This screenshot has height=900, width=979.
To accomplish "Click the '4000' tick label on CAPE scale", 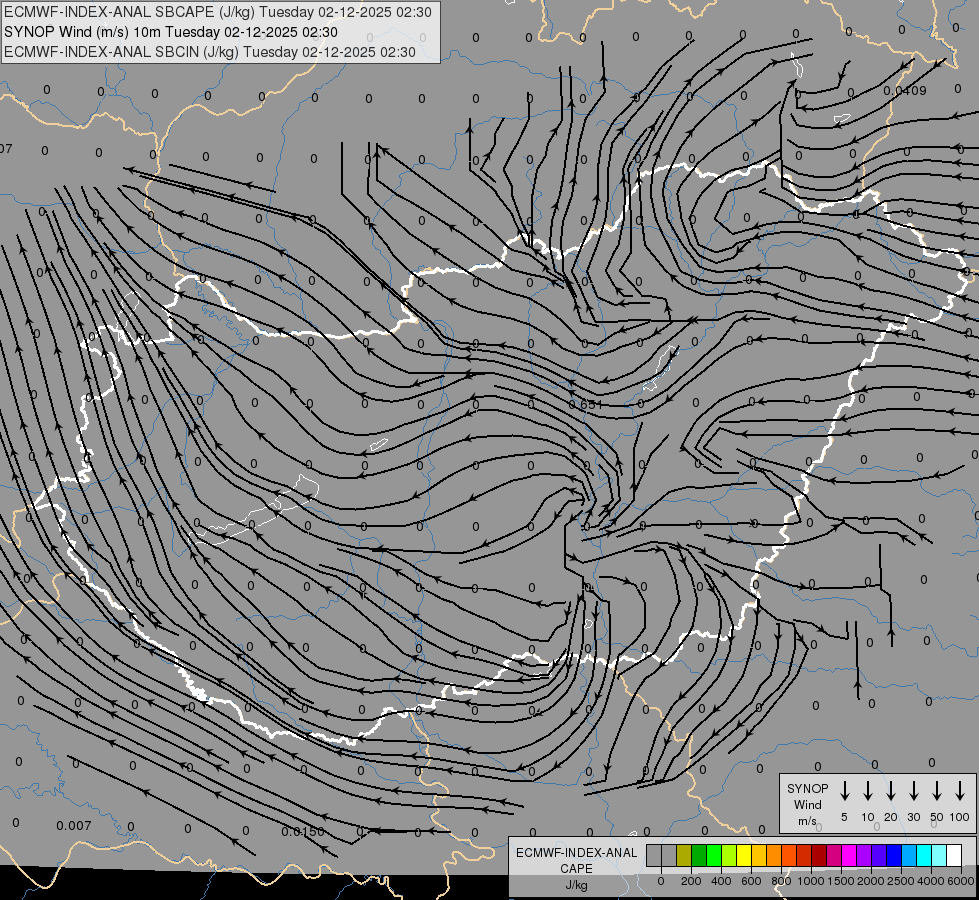I will (x=931, y=881).
